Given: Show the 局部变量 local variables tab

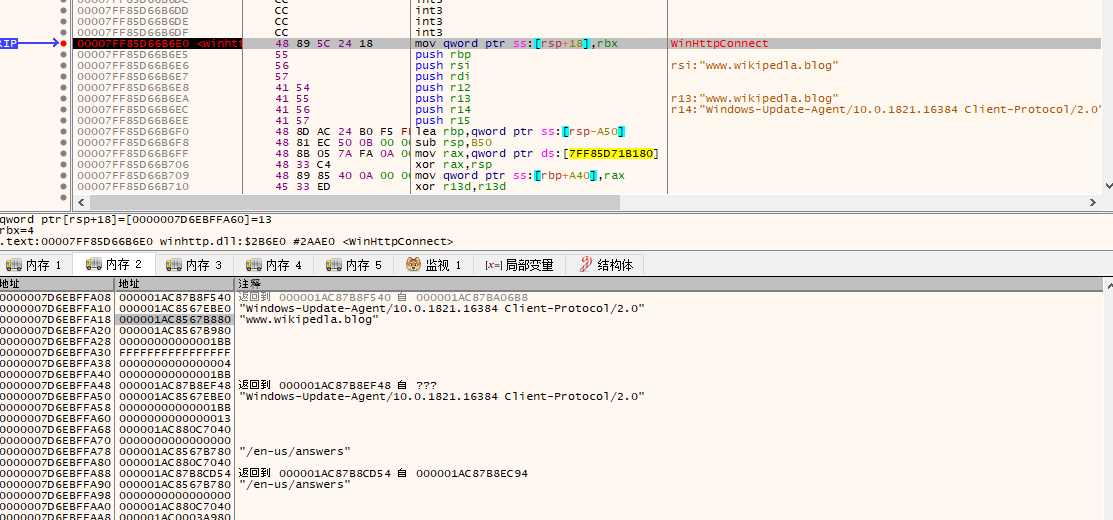Looking at the screenshot, I should 520,265.
